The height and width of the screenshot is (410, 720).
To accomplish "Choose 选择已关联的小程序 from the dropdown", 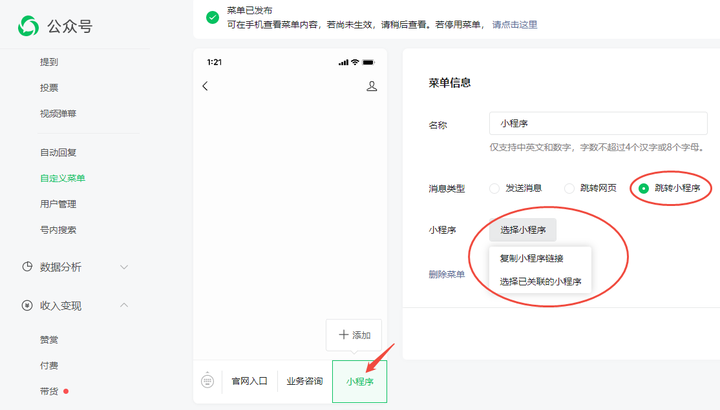I will click(x=540, y=281).
